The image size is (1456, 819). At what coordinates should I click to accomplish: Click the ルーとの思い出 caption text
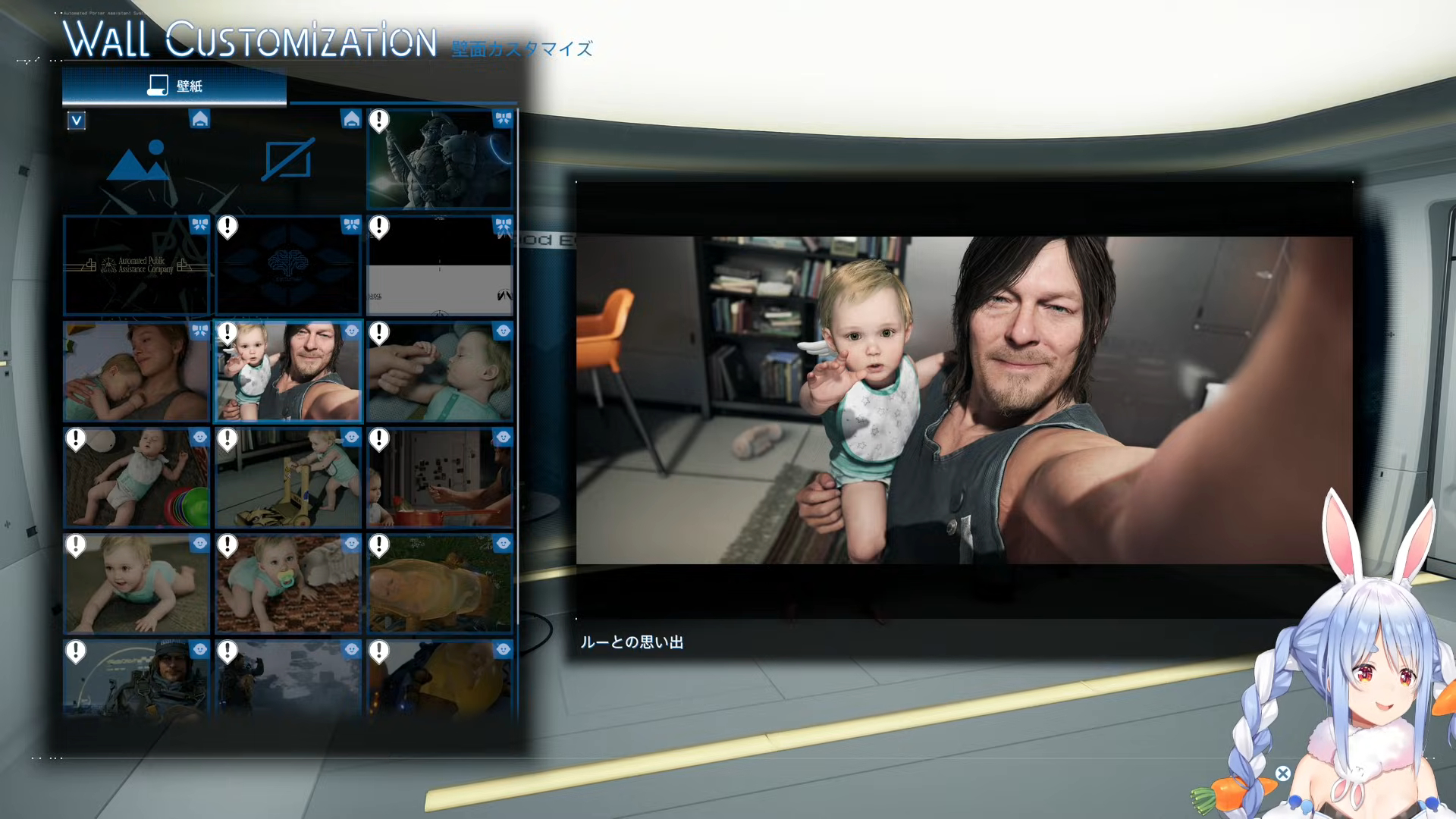(x=632, y=642)
